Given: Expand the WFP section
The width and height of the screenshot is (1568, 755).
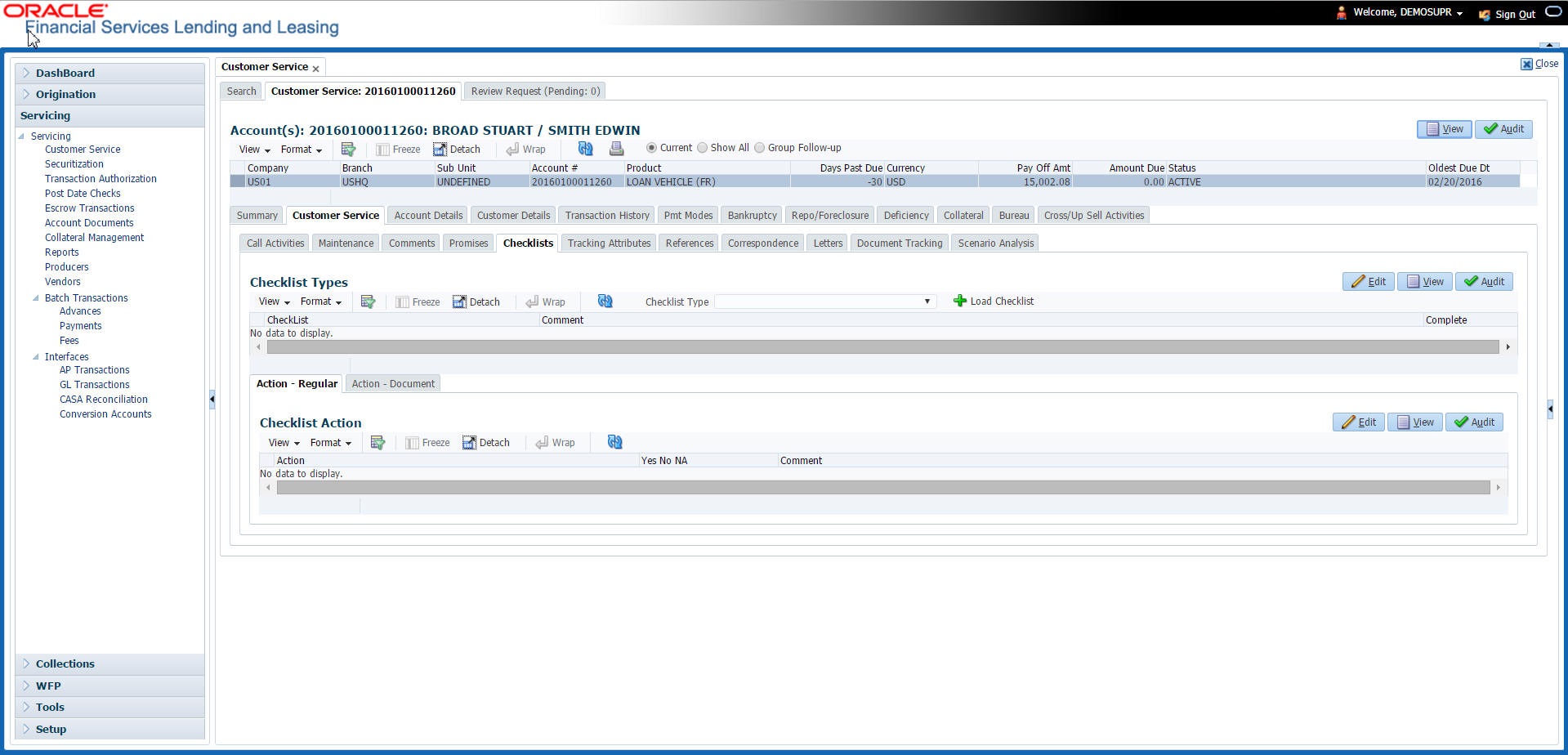Looking at the screenshot, I should pyautogui.click(x=26, y=686).
